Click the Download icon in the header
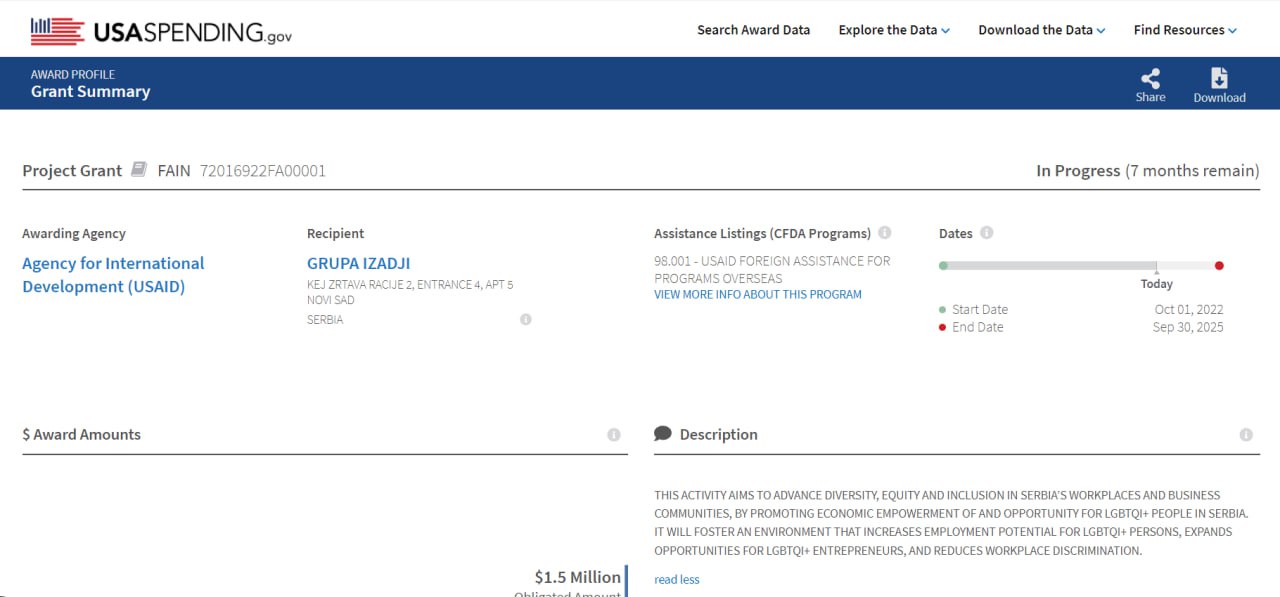Viewport: 1280px width, 597px height. click(x=1219, y=79)
